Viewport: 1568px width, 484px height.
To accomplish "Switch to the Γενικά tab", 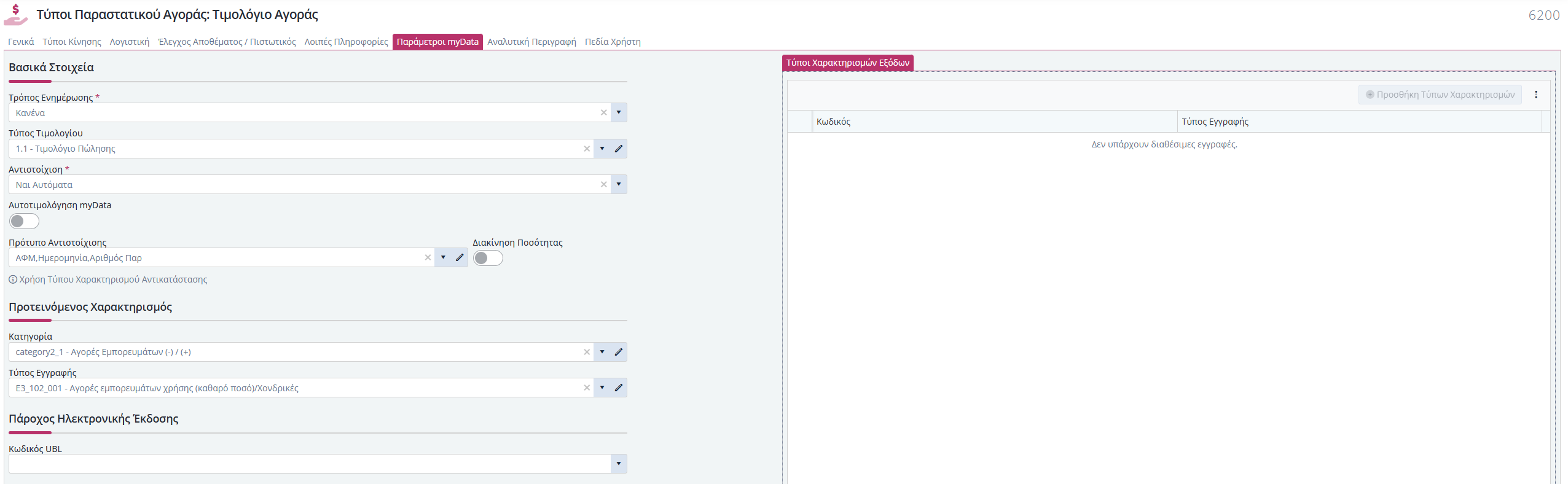I will point(21,42).
